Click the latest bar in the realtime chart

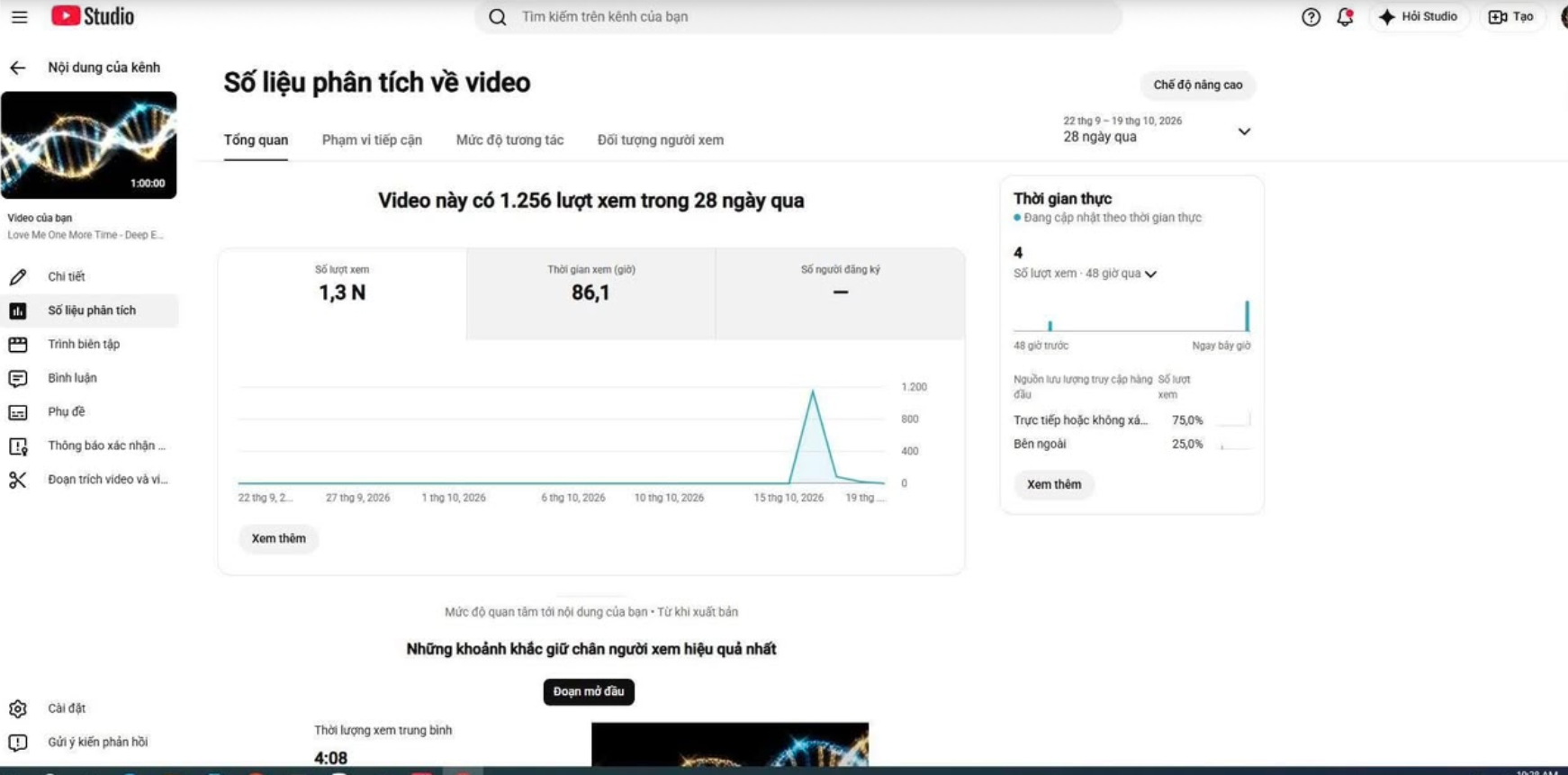coord(1247,316)
